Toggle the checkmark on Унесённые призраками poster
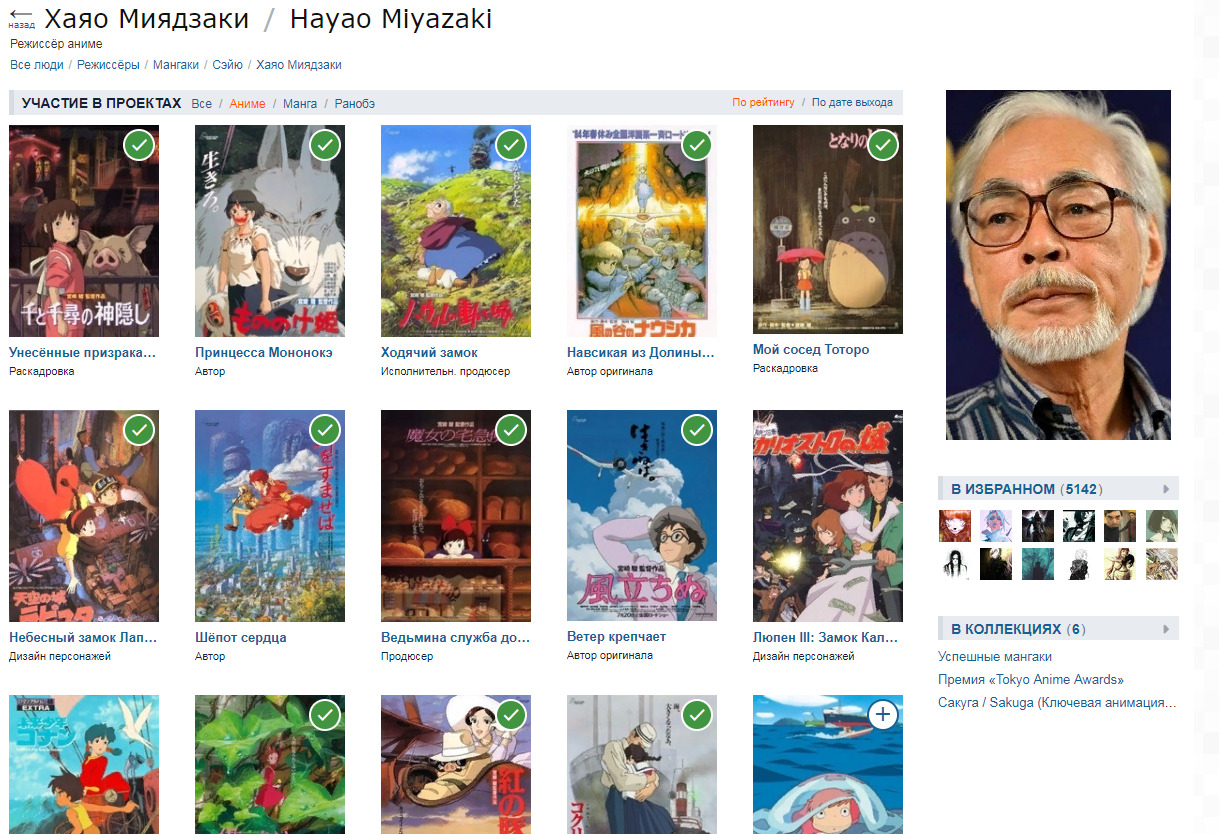The image size is (1219, 834). (139, 145)
